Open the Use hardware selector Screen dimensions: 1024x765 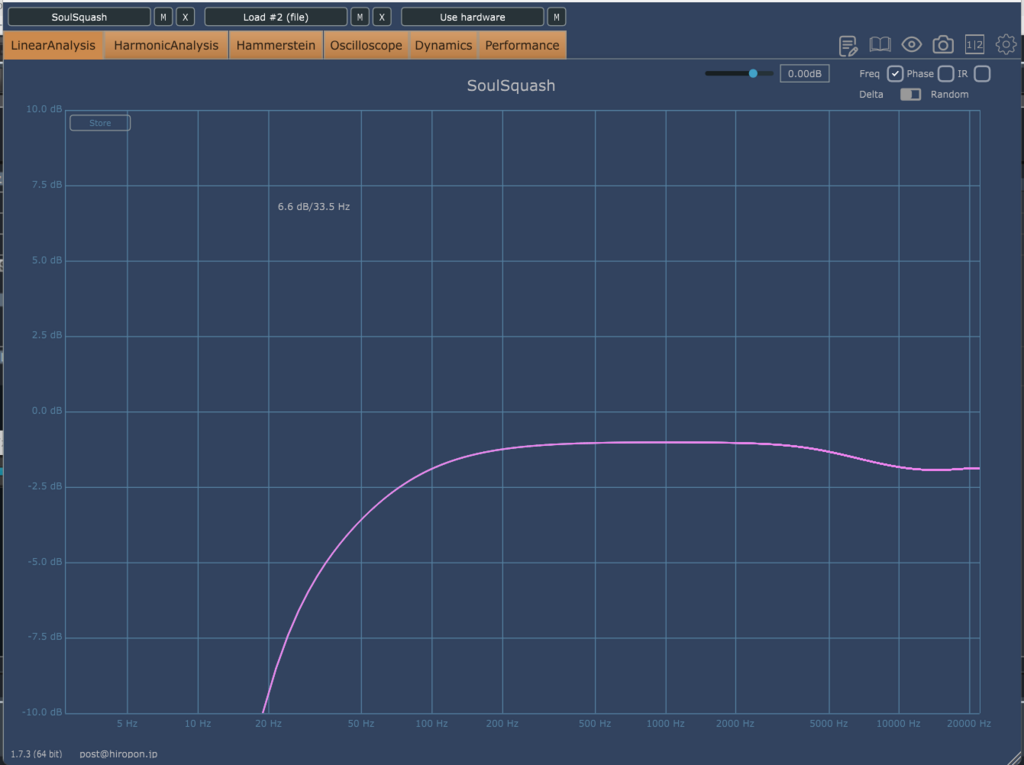[x=472, y=17]
